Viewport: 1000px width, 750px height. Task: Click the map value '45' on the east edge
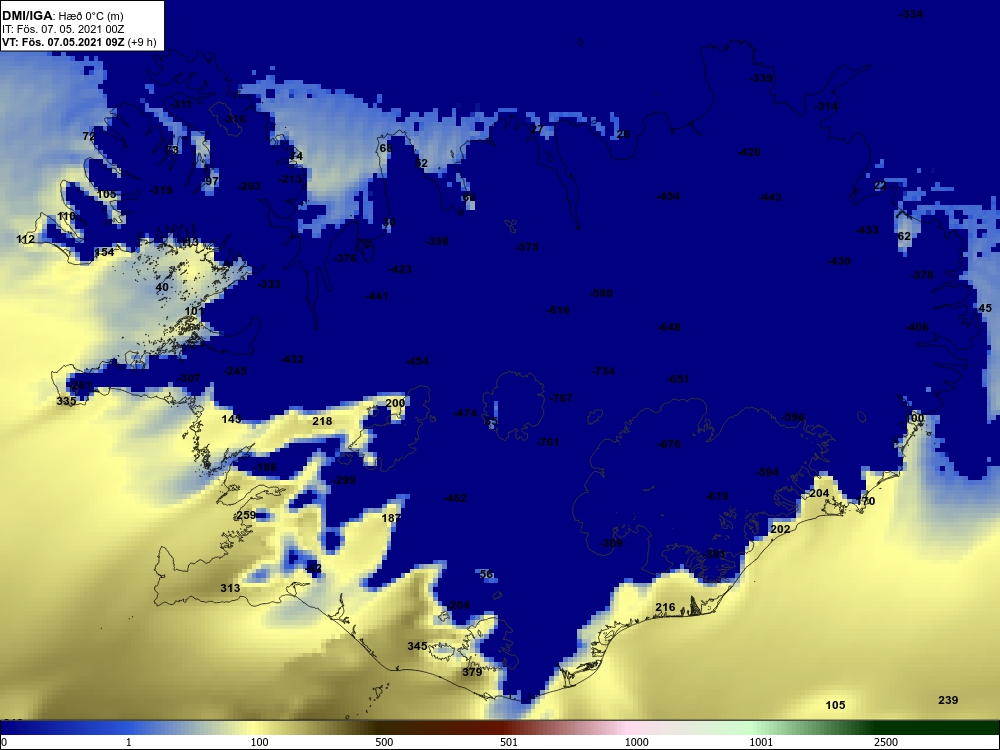tap(985, 308)
